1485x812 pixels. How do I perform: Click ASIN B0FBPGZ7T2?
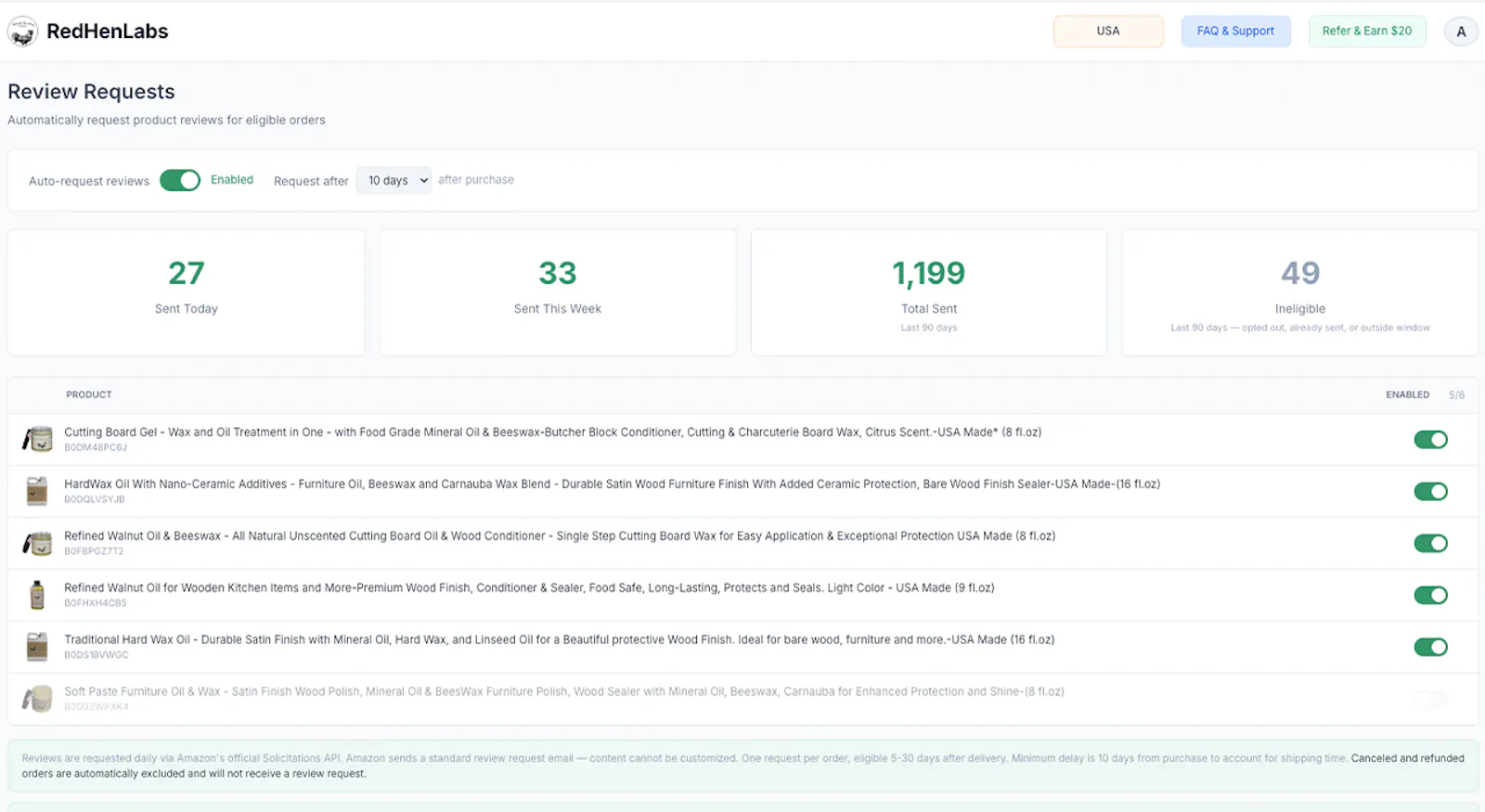click(94, 551)
